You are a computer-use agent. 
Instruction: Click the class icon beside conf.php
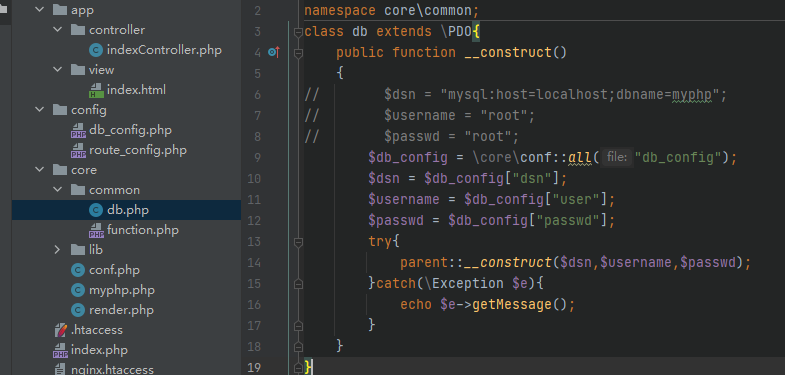pyautogui.click(x=78, y=270)
